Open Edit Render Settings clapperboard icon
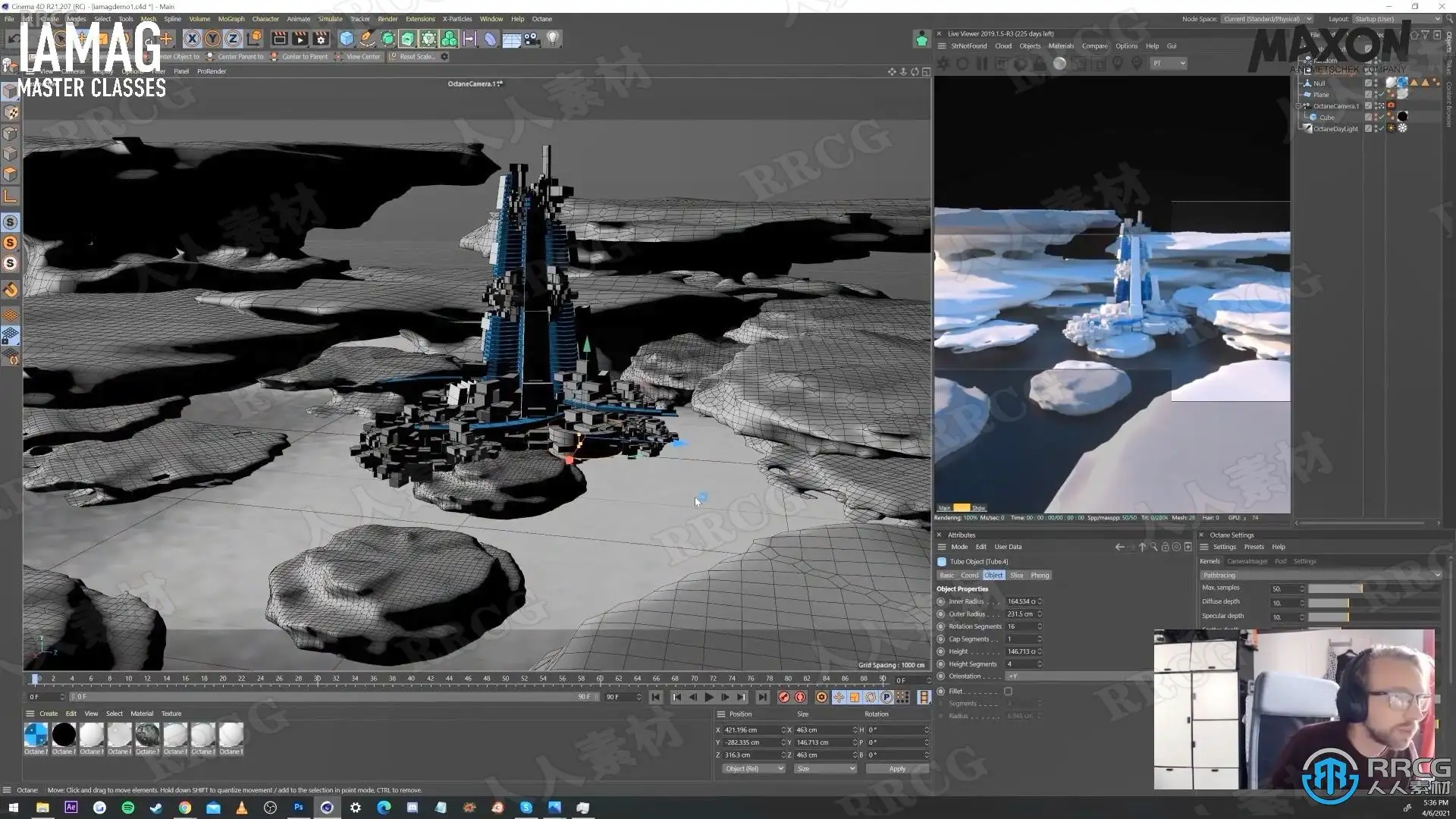This screenshot has height=819, width=1456. pyautogui.click(x=321, y=39)
